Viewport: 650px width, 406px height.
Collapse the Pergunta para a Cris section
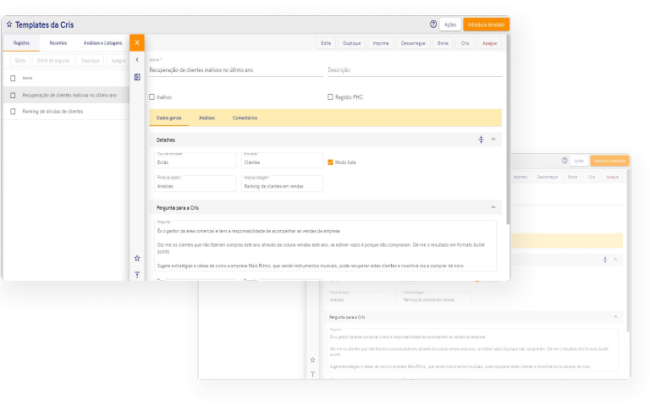coord(493,207)
